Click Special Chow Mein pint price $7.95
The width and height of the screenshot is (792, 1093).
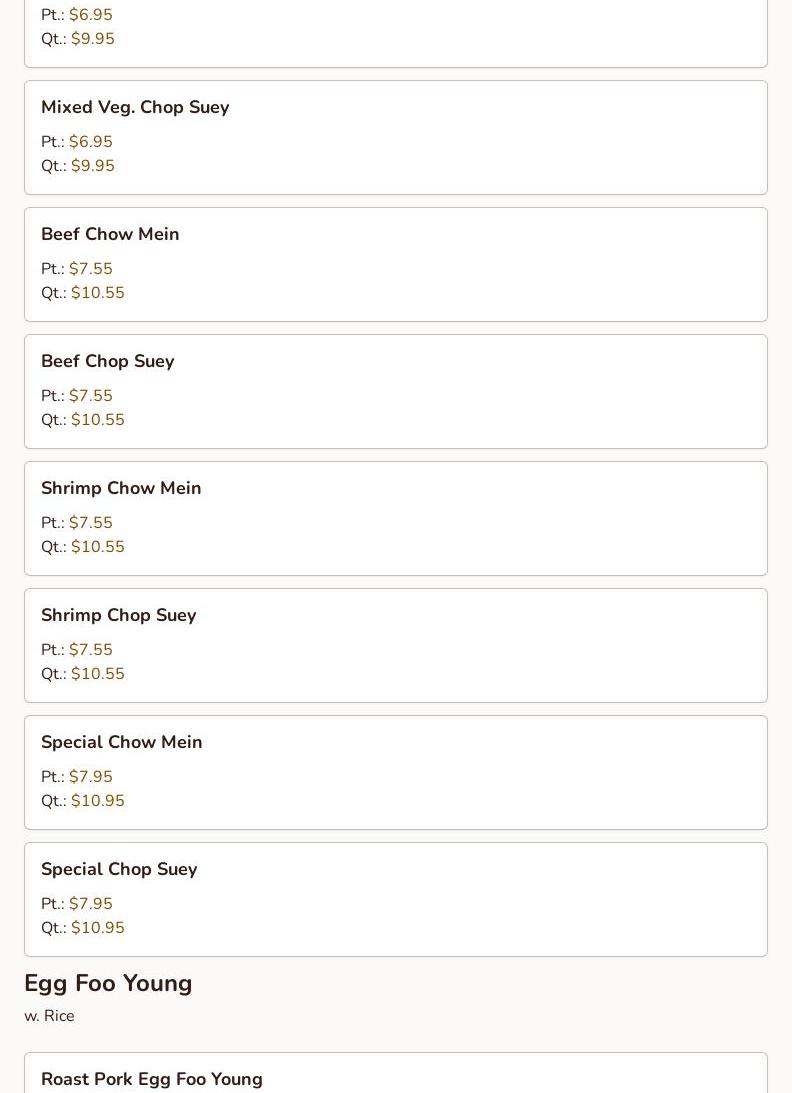coord(90,777)
